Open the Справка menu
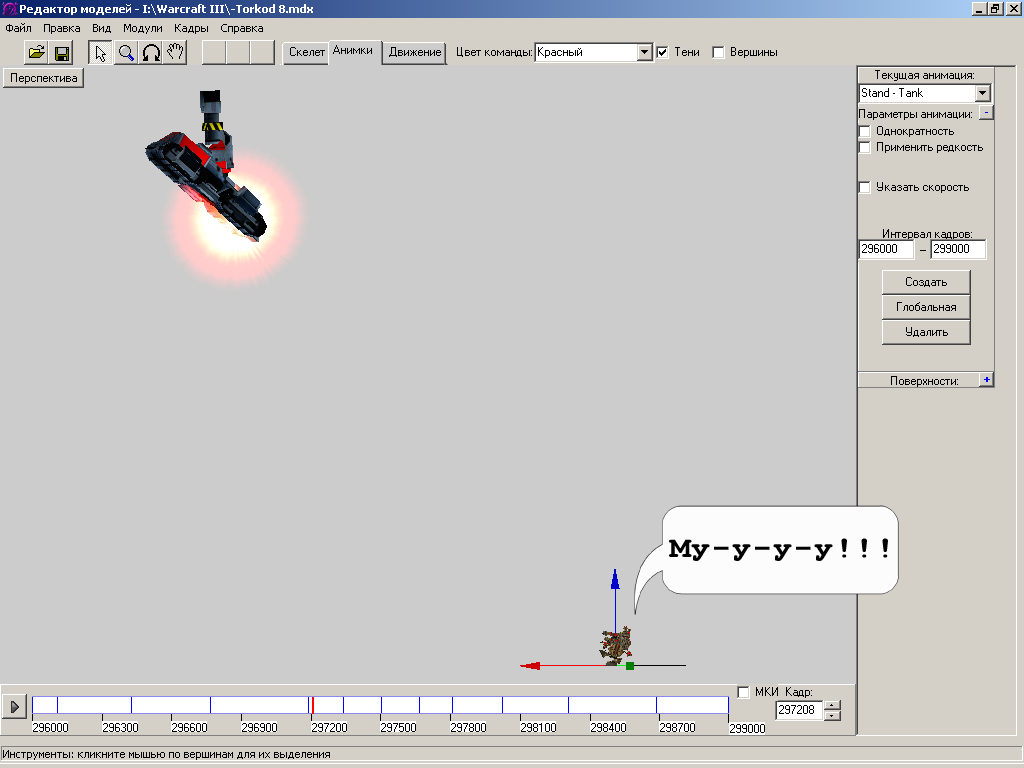 coord(242,28)
